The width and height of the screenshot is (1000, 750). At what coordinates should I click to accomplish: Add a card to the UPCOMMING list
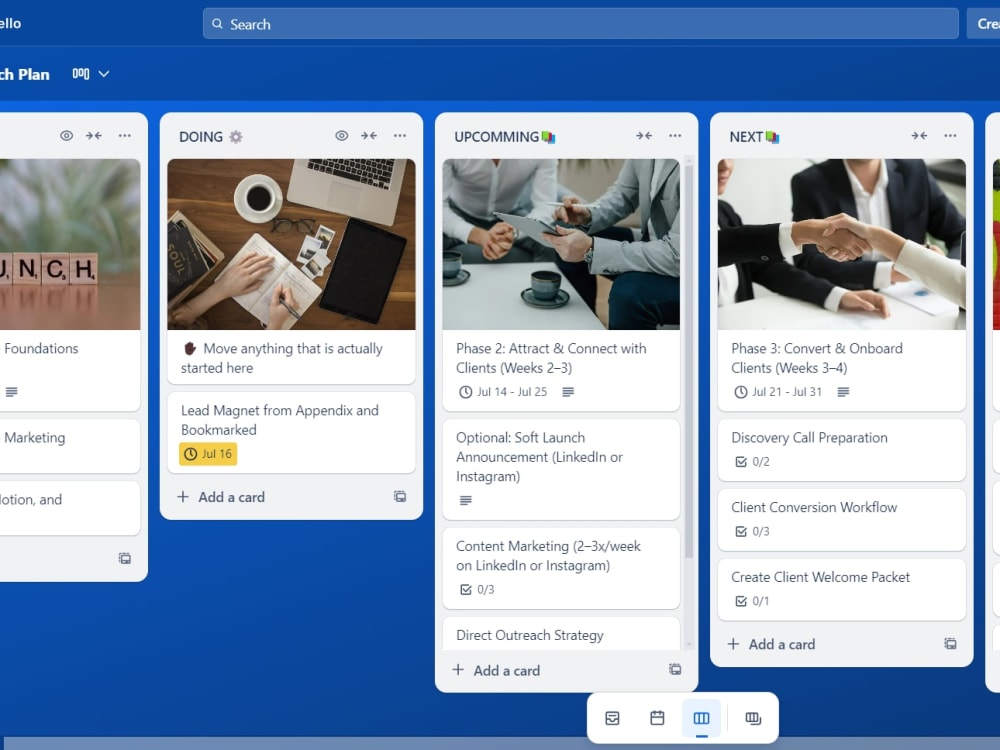(496, 670)
